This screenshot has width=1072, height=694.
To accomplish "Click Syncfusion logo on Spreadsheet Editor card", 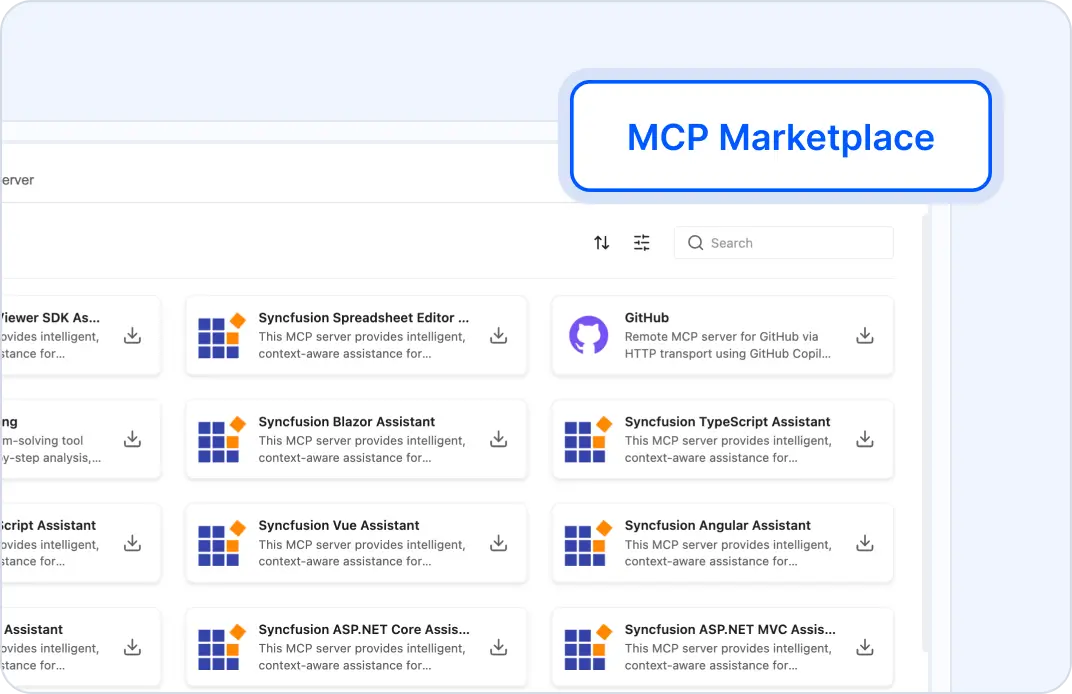I will 222,336.
